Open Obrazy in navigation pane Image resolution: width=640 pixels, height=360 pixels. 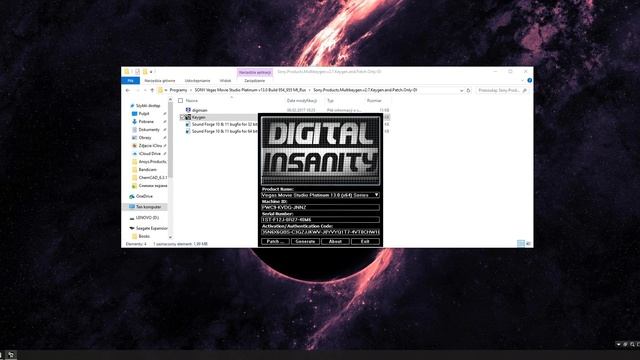(x=144, y=138)
